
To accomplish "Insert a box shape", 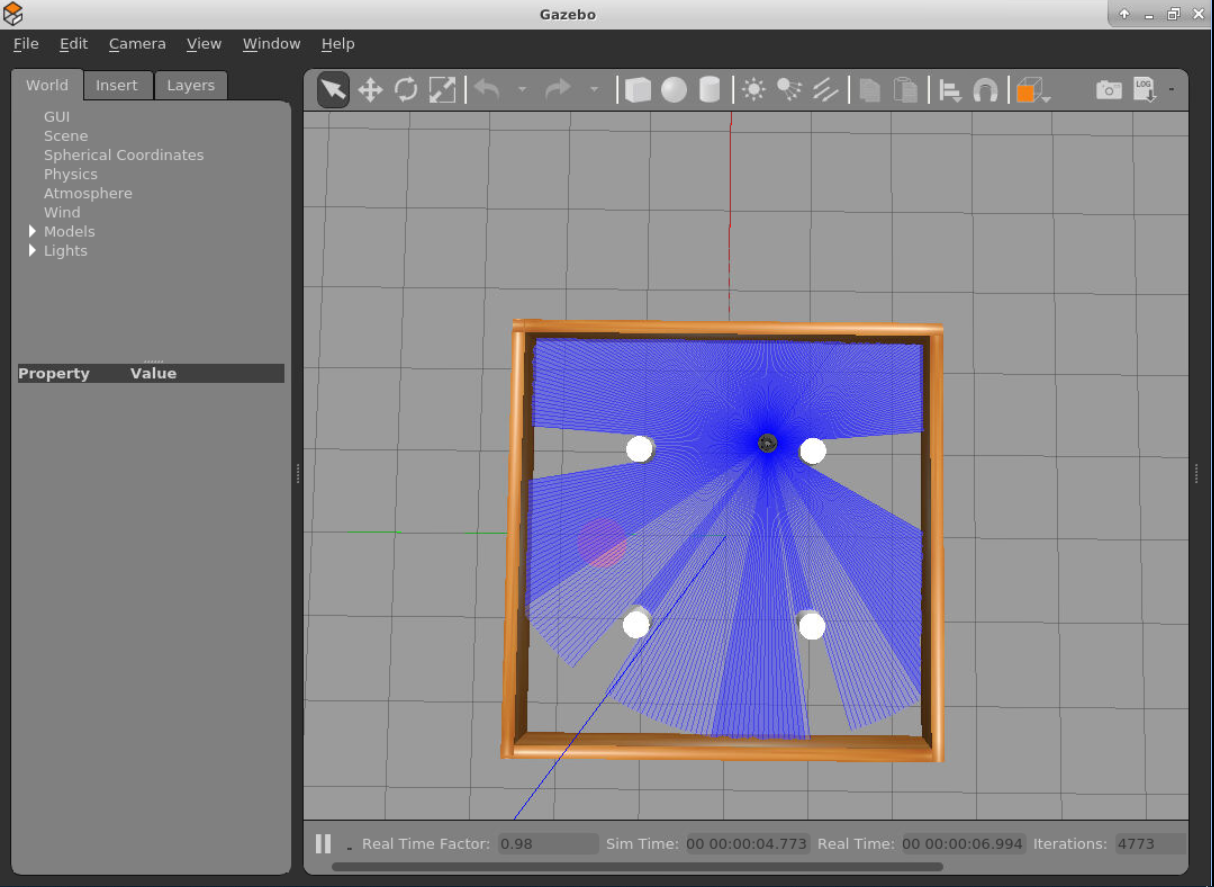I will coord(638,91).
